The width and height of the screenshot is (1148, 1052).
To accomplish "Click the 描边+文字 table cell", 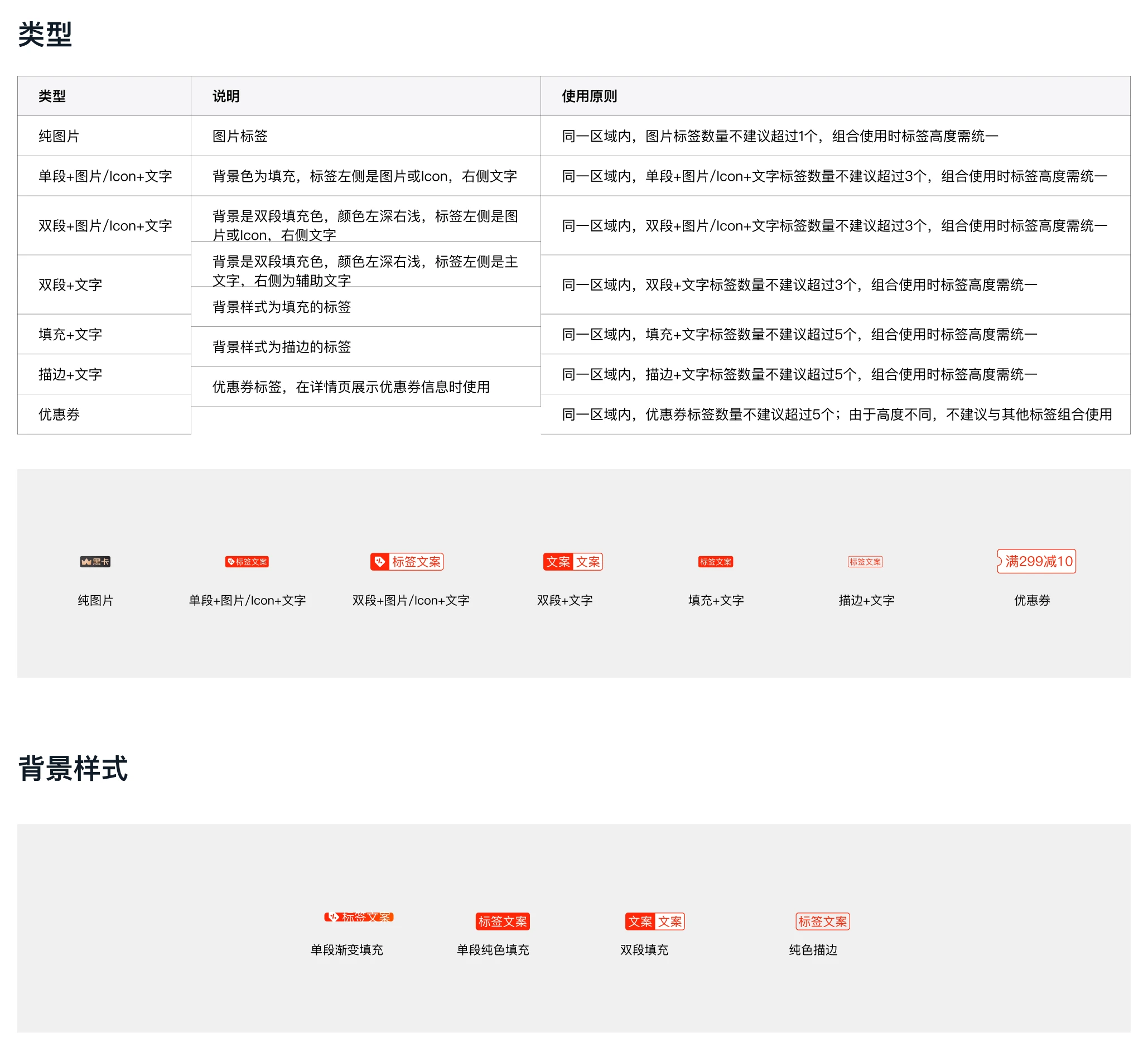I will (x=104, y=374).
